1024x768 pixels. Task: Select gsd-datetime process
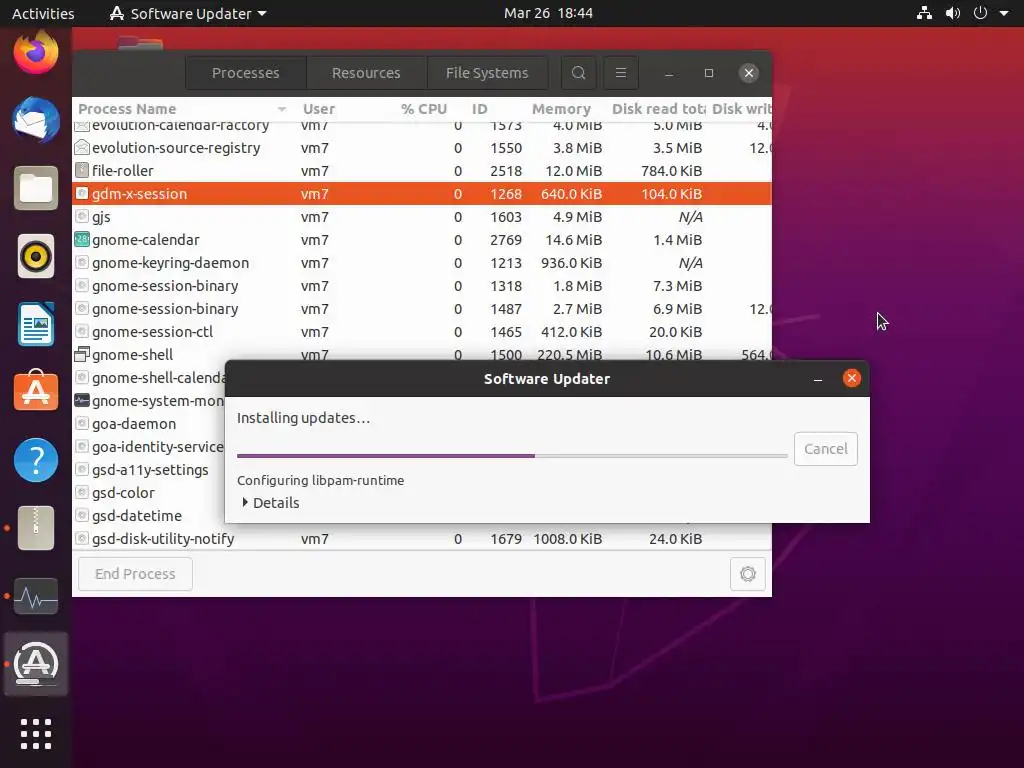pos(149,515)
